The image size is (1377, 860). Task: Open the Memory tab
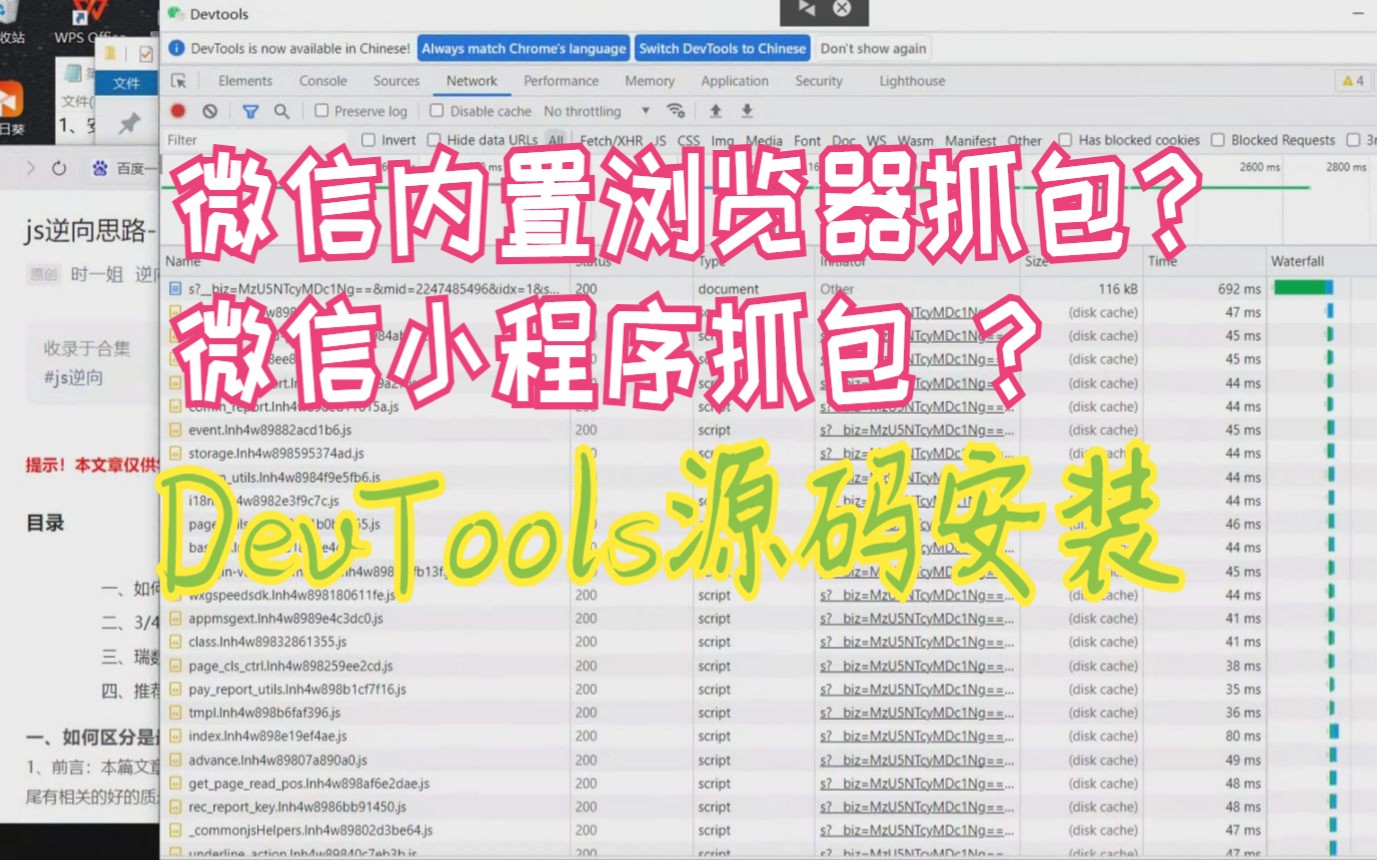point(650,81)
